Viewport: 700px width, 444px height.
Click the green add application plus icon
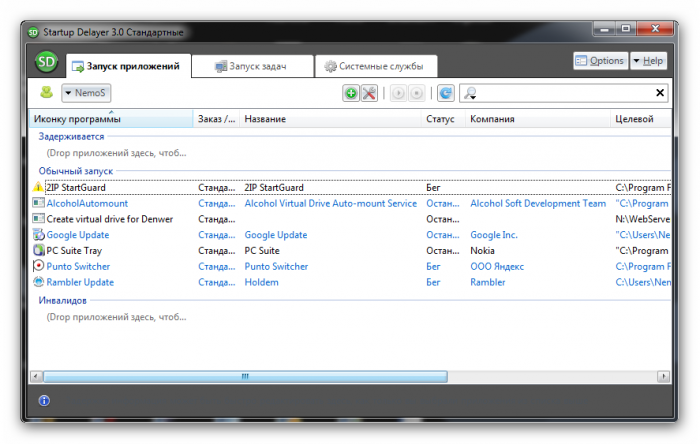tap(350, 93)
